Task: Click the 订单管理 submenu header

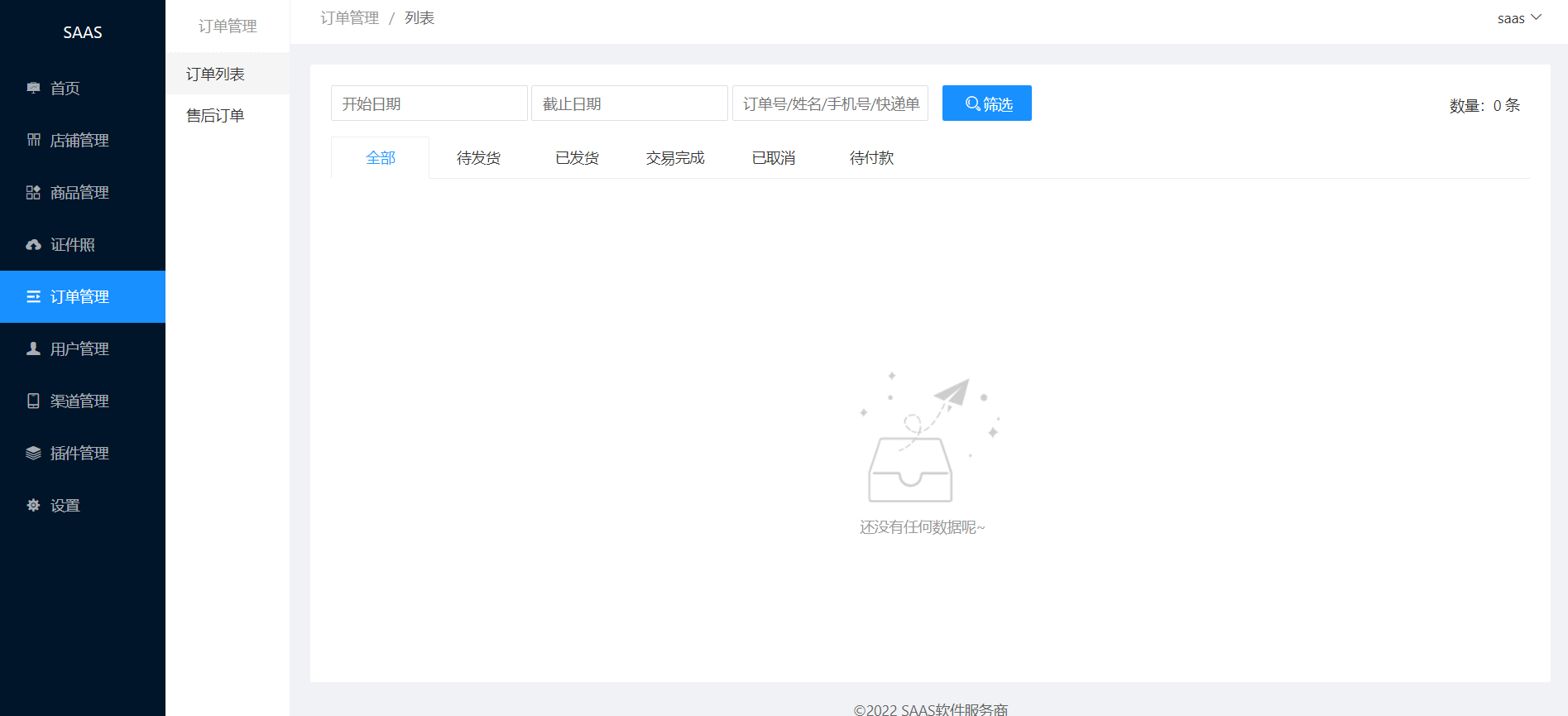Action: click(228, 26)
